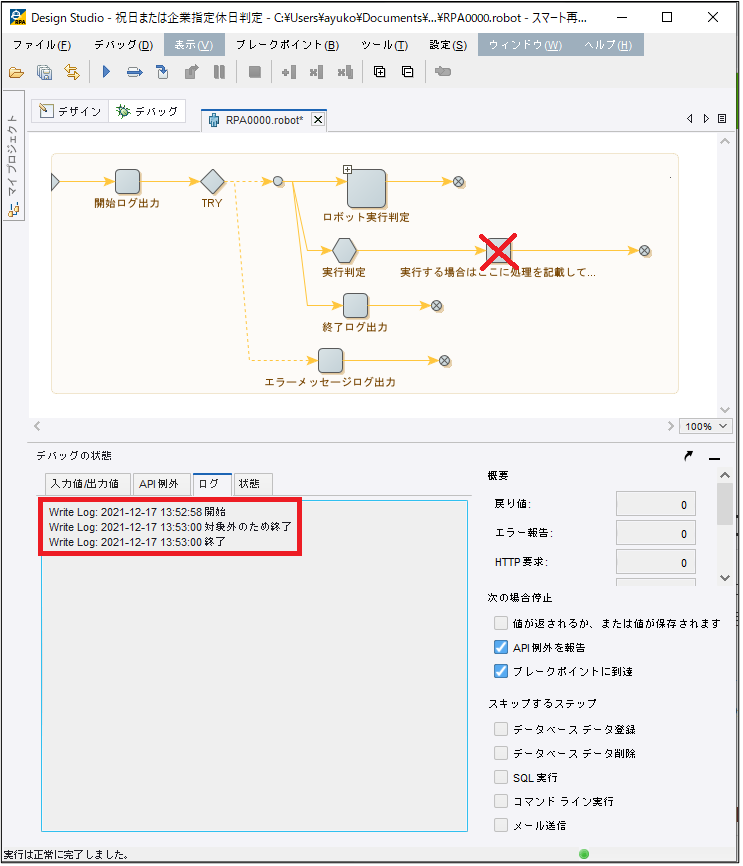The height and width of the screenshot is (866, 743).
Task: Click the open folder toolbar icon
Action: point(16,72)
